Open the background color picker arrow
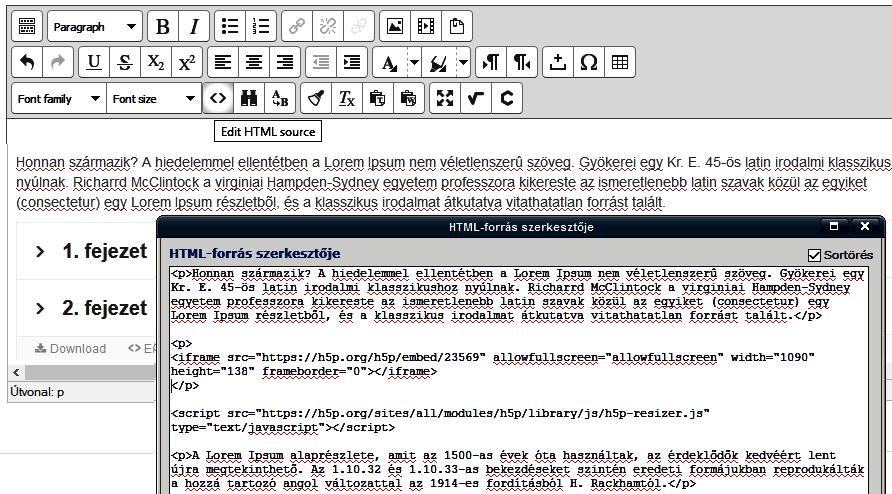The height and width of the screenshot is (494, 892). pyautogui.click(x=464, y=62)
